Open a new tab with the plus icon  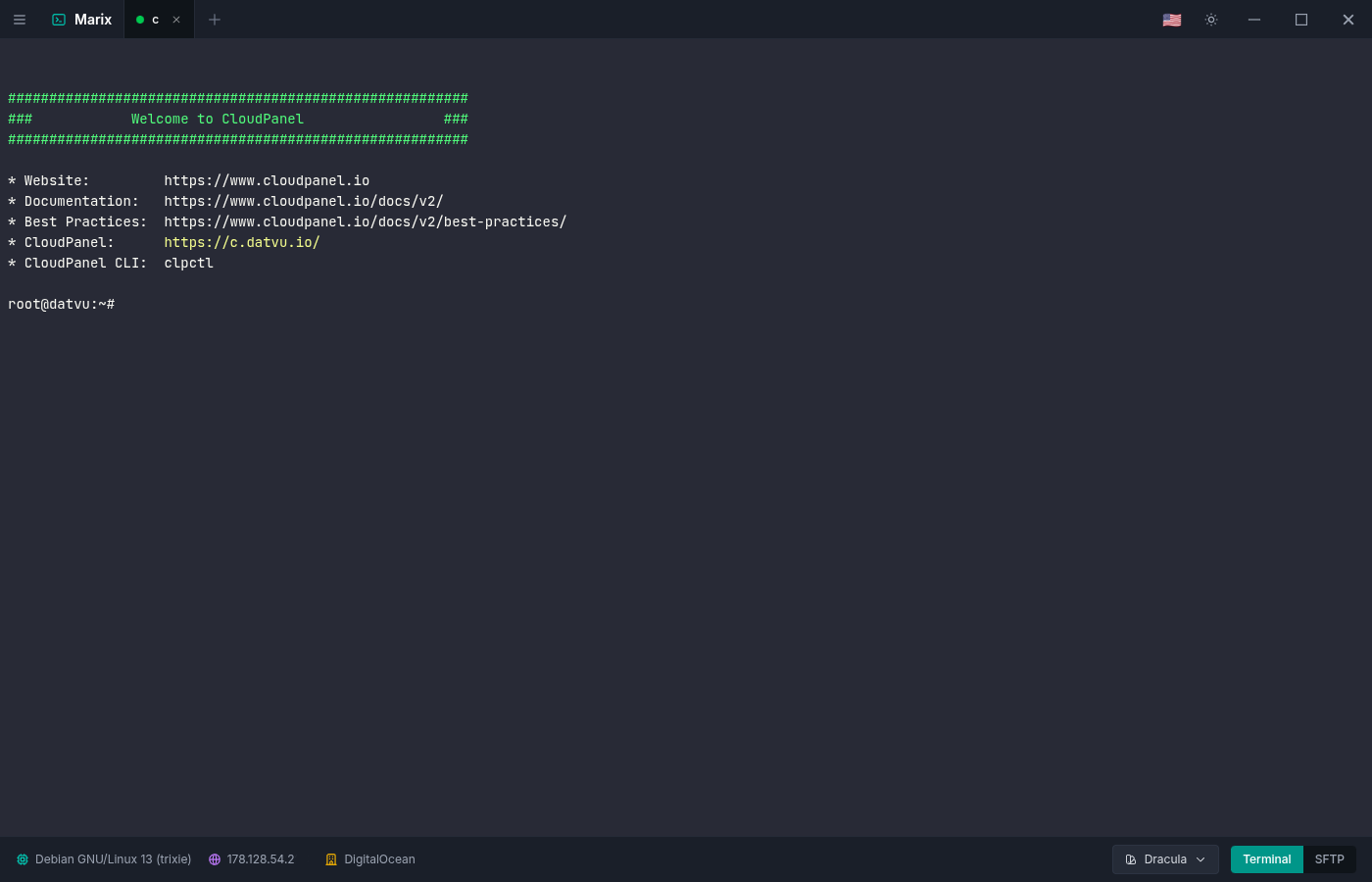tap(215, 19)
